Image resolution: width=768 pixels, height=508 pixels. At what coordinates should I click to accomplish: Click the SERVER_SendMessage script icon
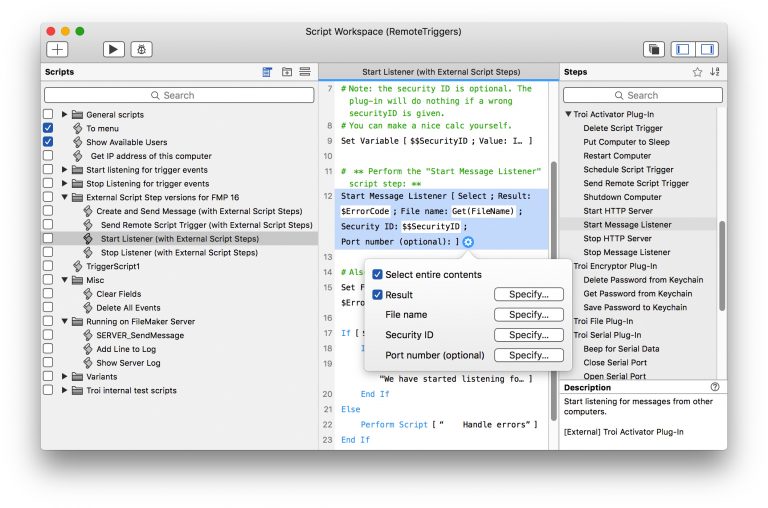tap(88, 335)
